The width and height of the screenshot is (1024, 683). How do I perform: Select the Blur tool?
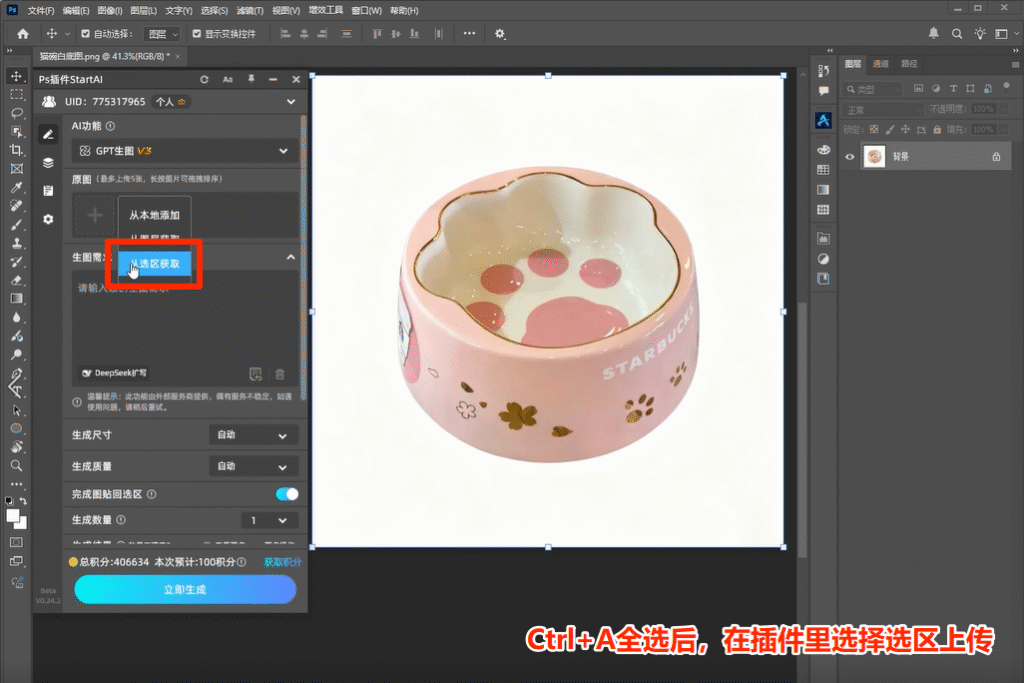tap(16, 317)
